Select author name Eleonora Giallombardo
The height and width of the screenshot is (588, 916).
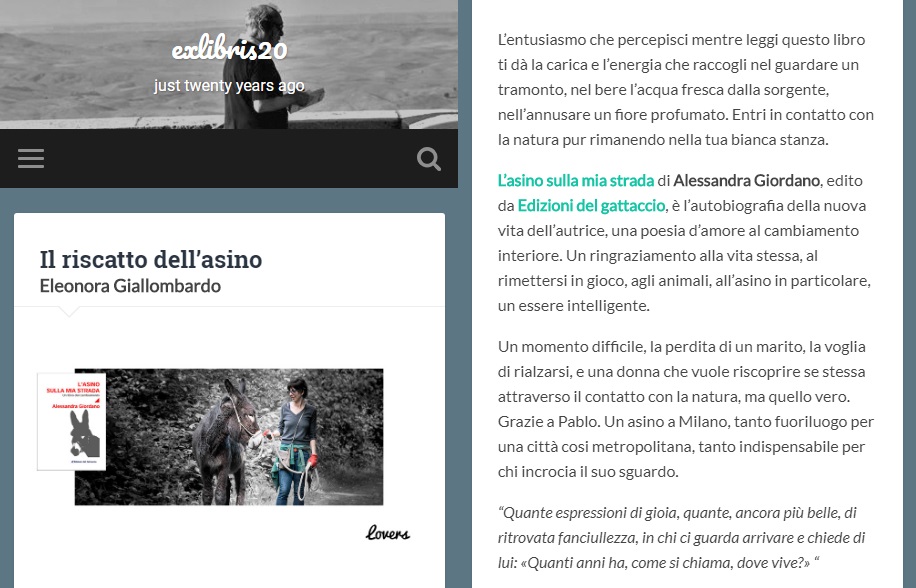130,286
